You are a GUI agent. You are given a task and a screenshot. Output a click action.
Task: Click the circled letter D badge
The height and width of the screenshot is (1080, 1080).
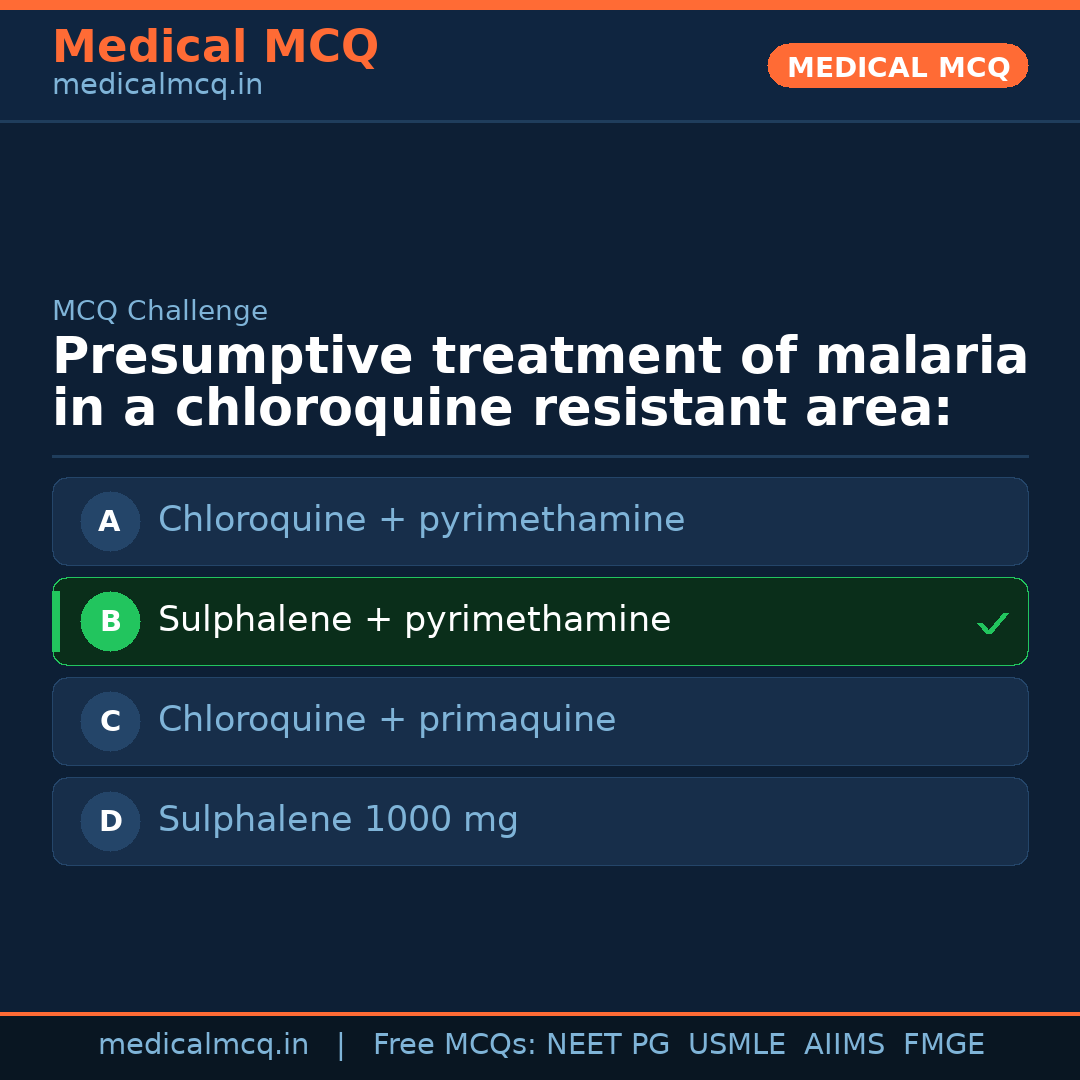[110, 821]
